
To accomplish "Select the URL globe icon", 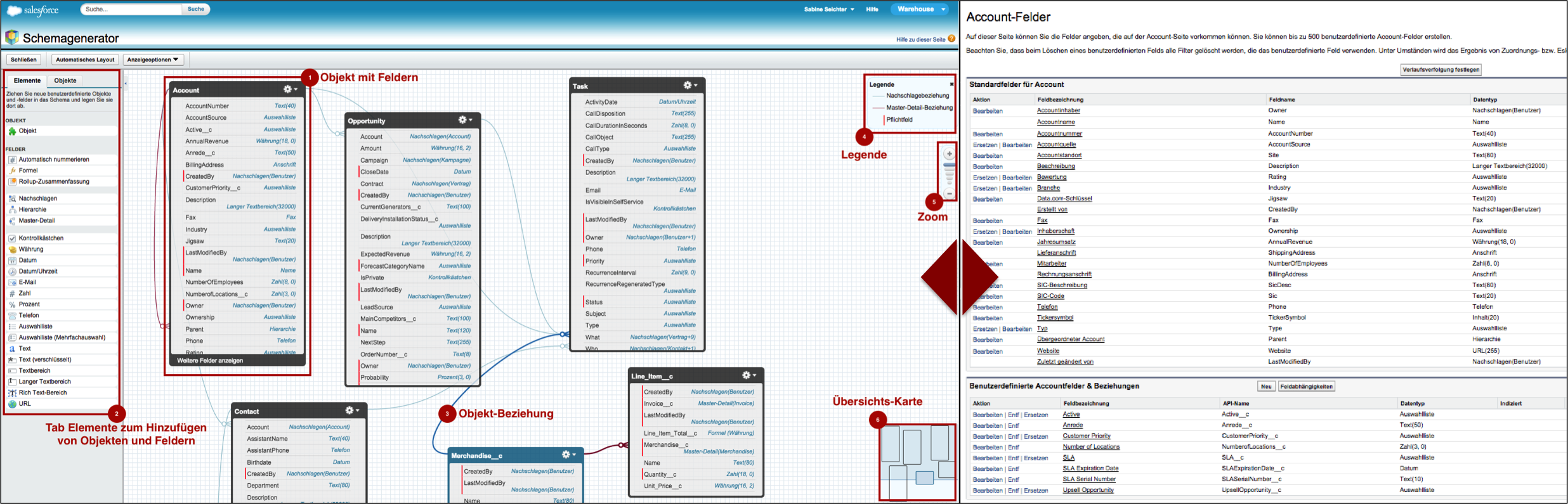I will point(12,404).
